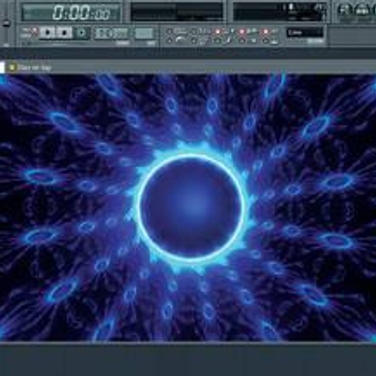The width and height of the screenshot is (376, 376).
Task: Toggle the last lit red option in the top row
Action: tap(266, 32)
